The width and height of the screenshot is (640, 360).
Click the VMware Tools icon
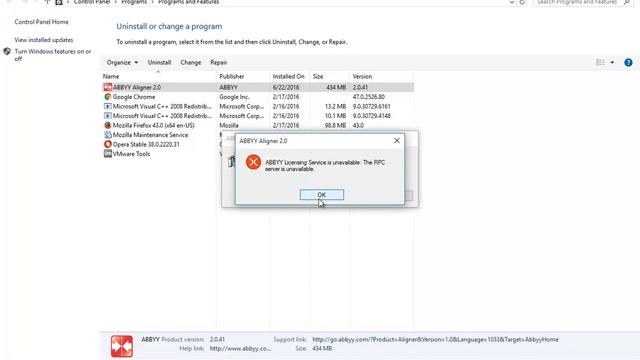[107, 154]
